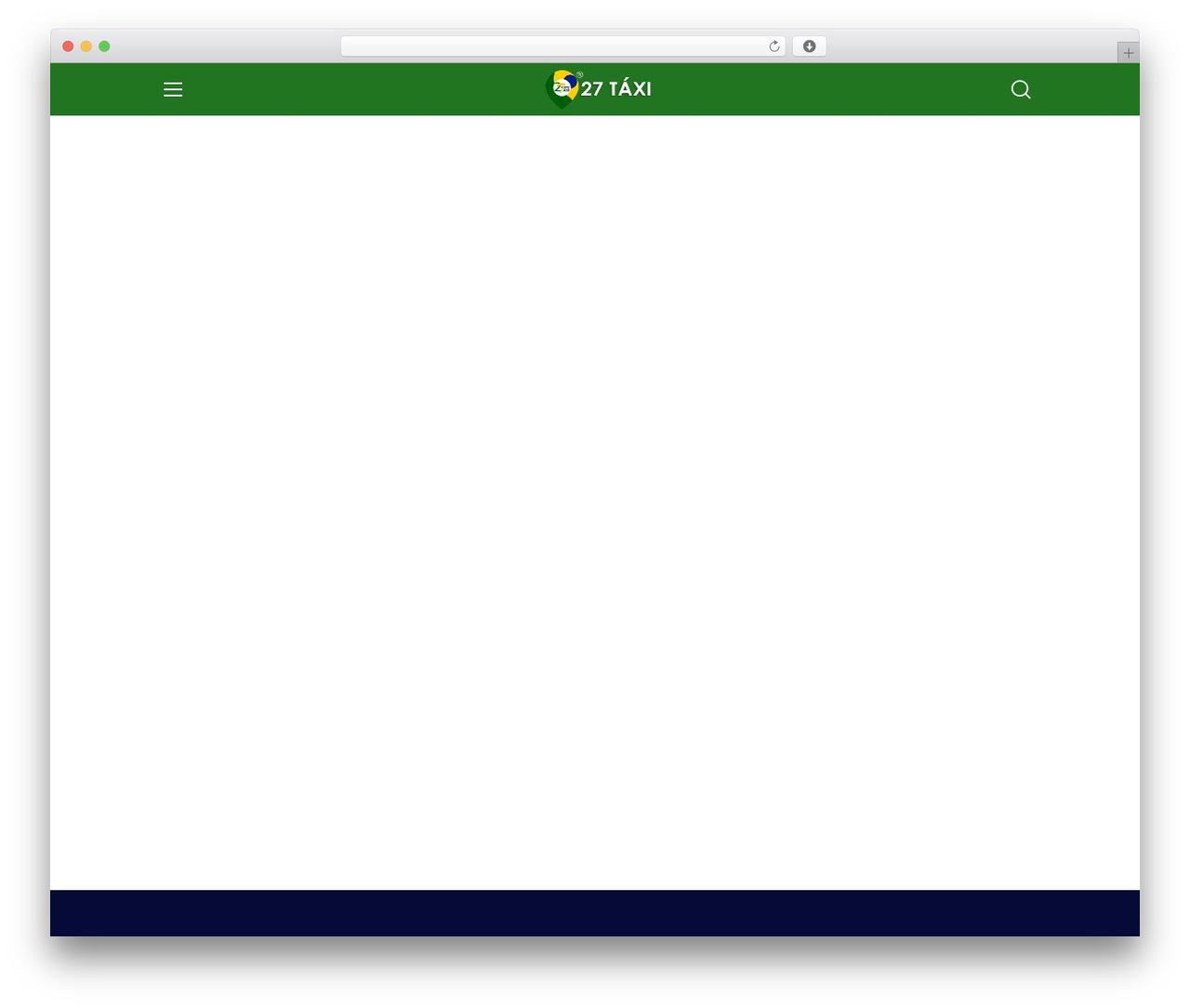The height and width of the screenshot is (1008, 1190).
Task: Open the hamburger menu in green header
Action: pos(173,89)
